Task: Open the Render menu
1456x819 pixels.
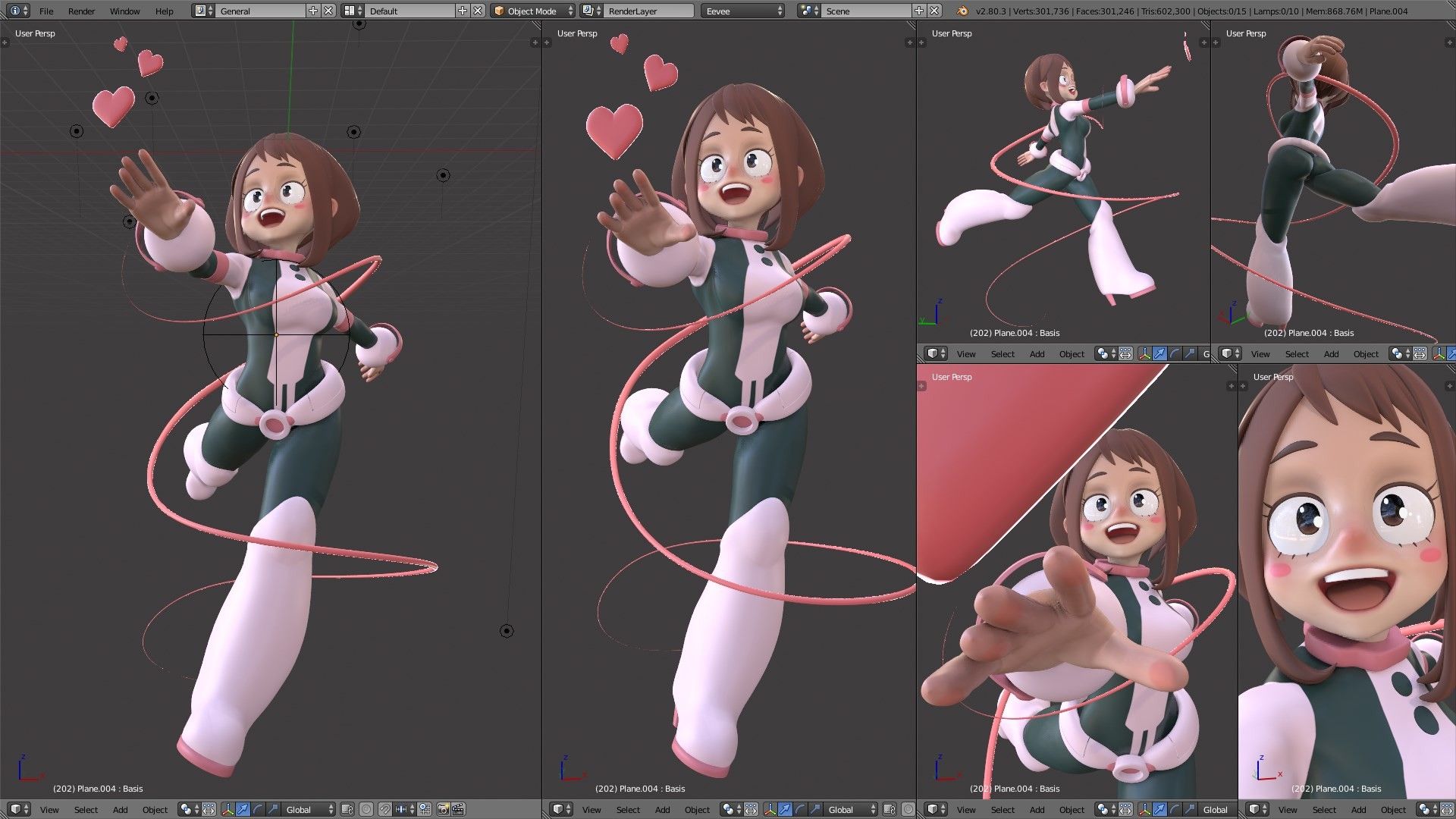Action: coord(81,11)
